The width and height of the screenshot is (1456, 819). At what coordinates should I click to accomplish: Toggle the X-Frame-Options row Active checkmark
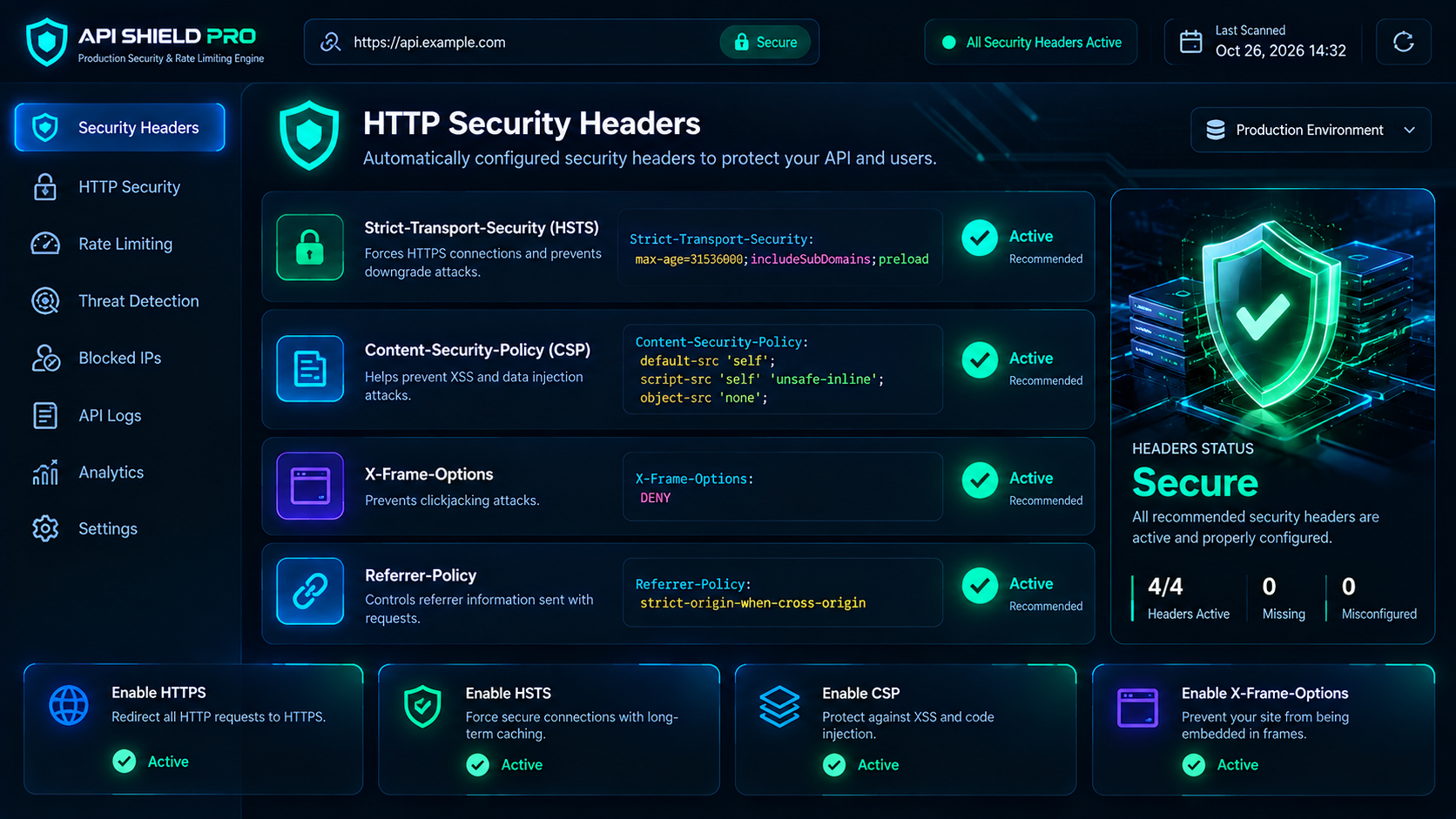[x=980, y=480]
